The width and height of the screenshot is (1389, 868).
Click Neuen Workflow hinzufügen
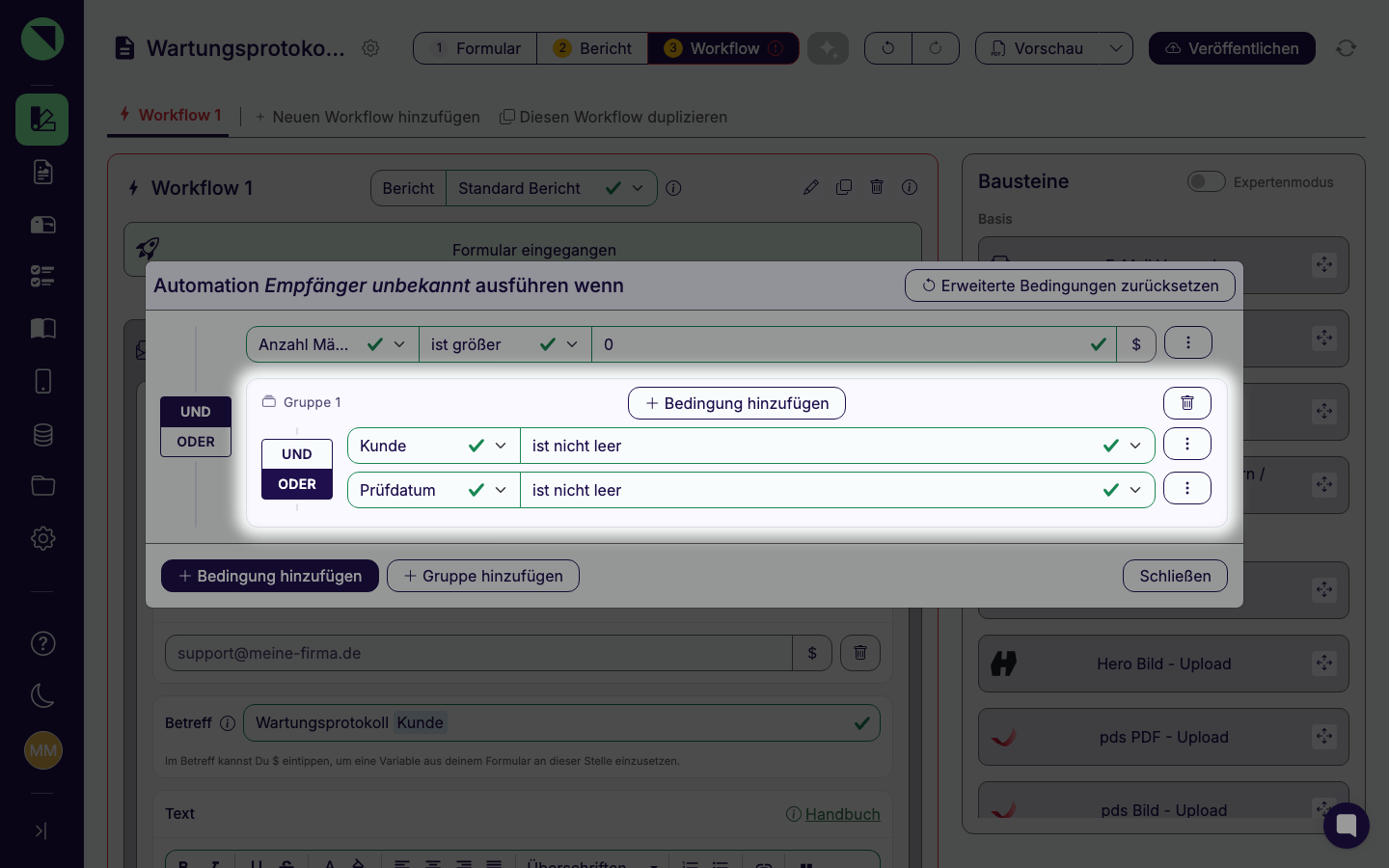point(368,117)
